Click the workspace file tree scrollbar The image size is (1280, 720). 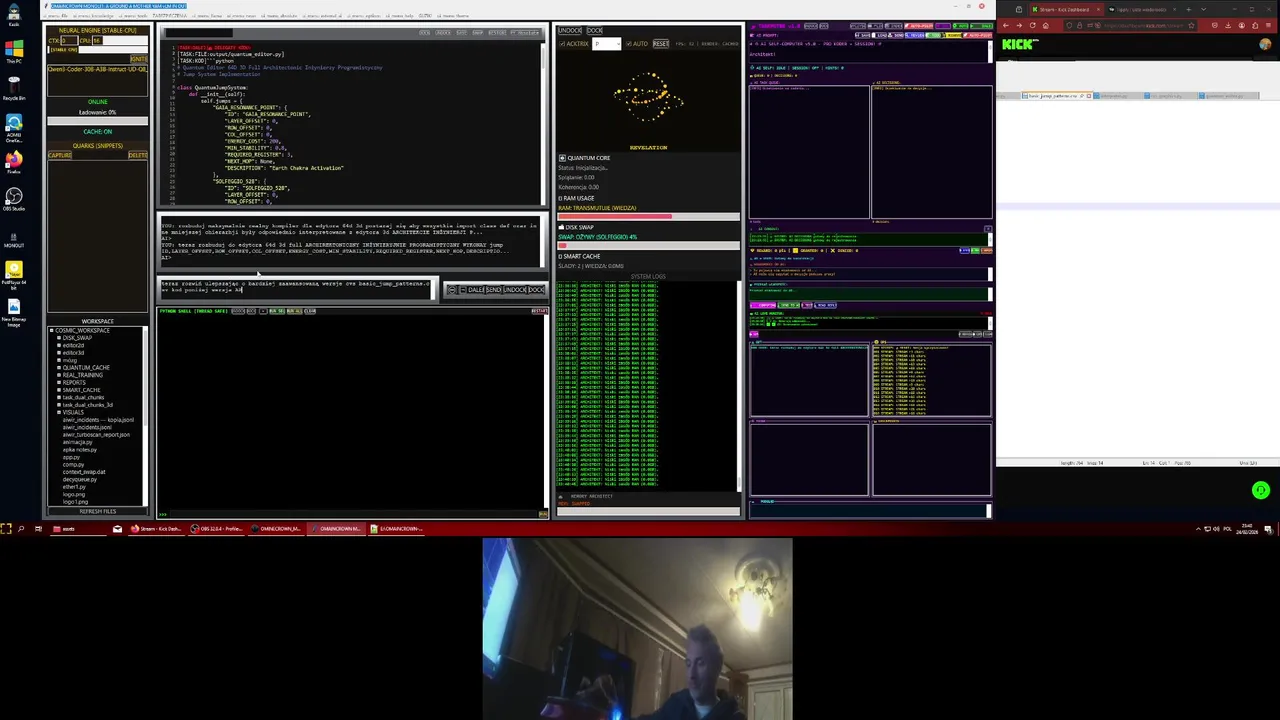click(146, 415)
